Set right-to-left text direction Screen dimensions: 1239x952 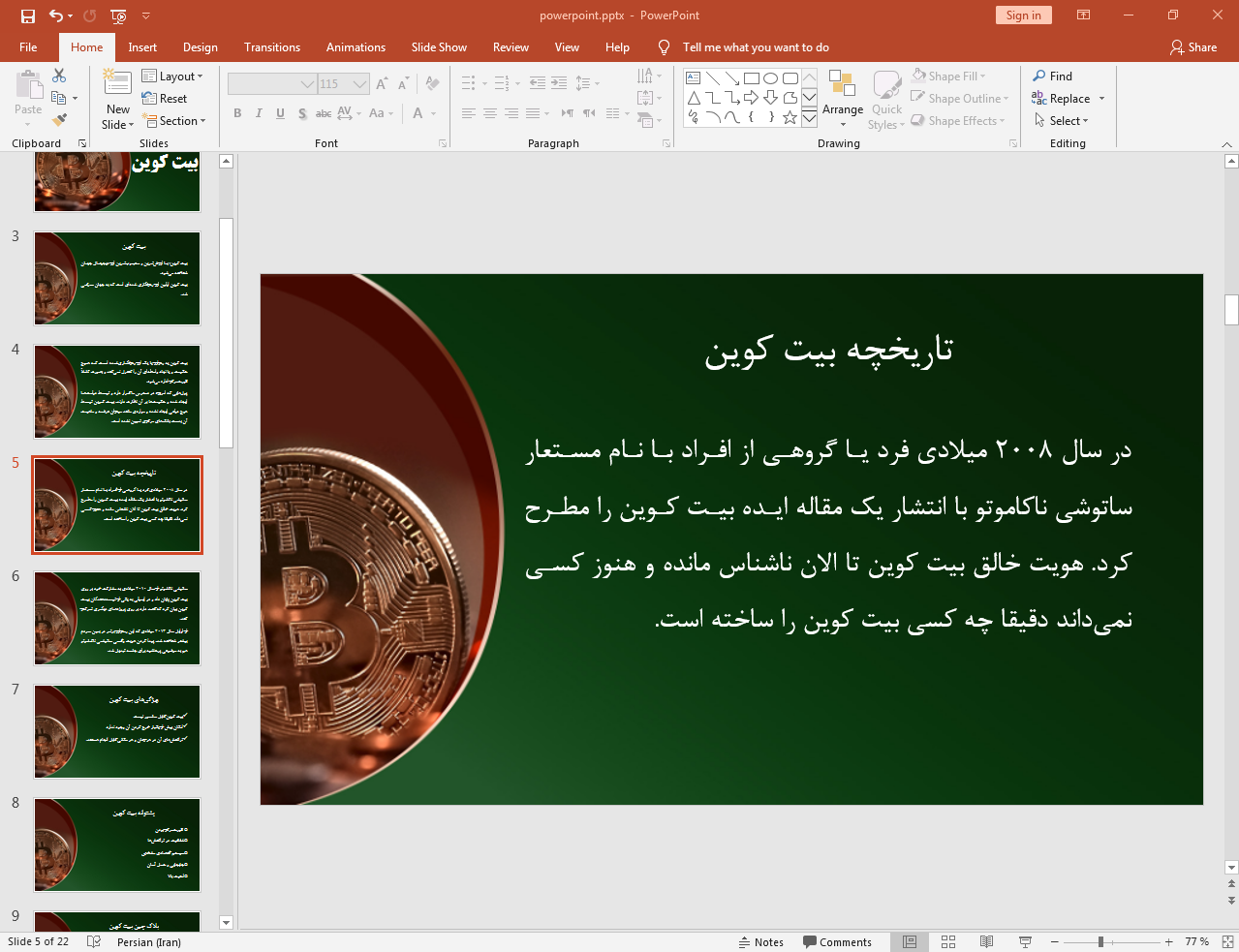[x=589, y=113]
